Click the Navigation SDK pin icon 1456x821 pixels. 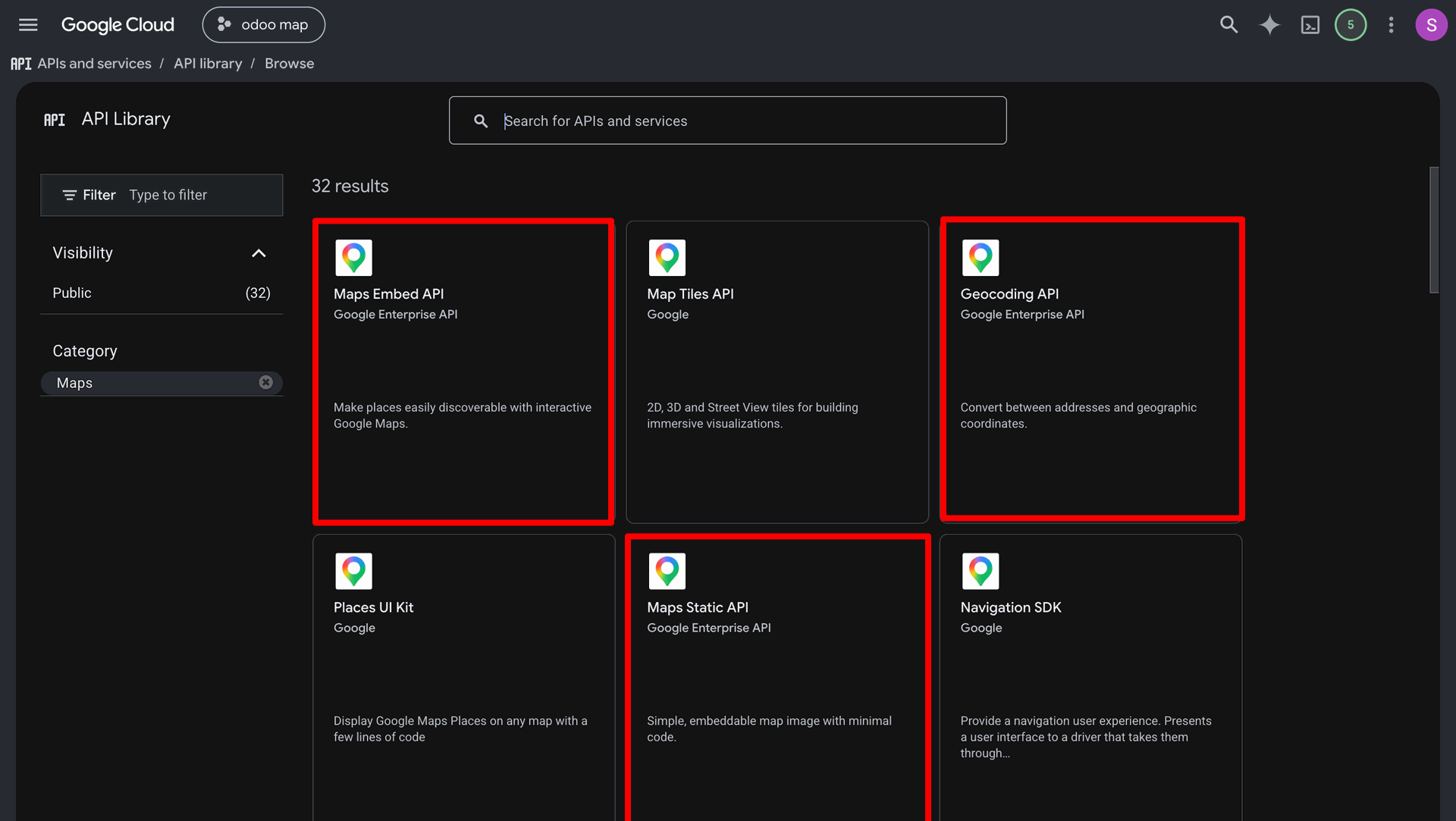click(x=980, y=571)
